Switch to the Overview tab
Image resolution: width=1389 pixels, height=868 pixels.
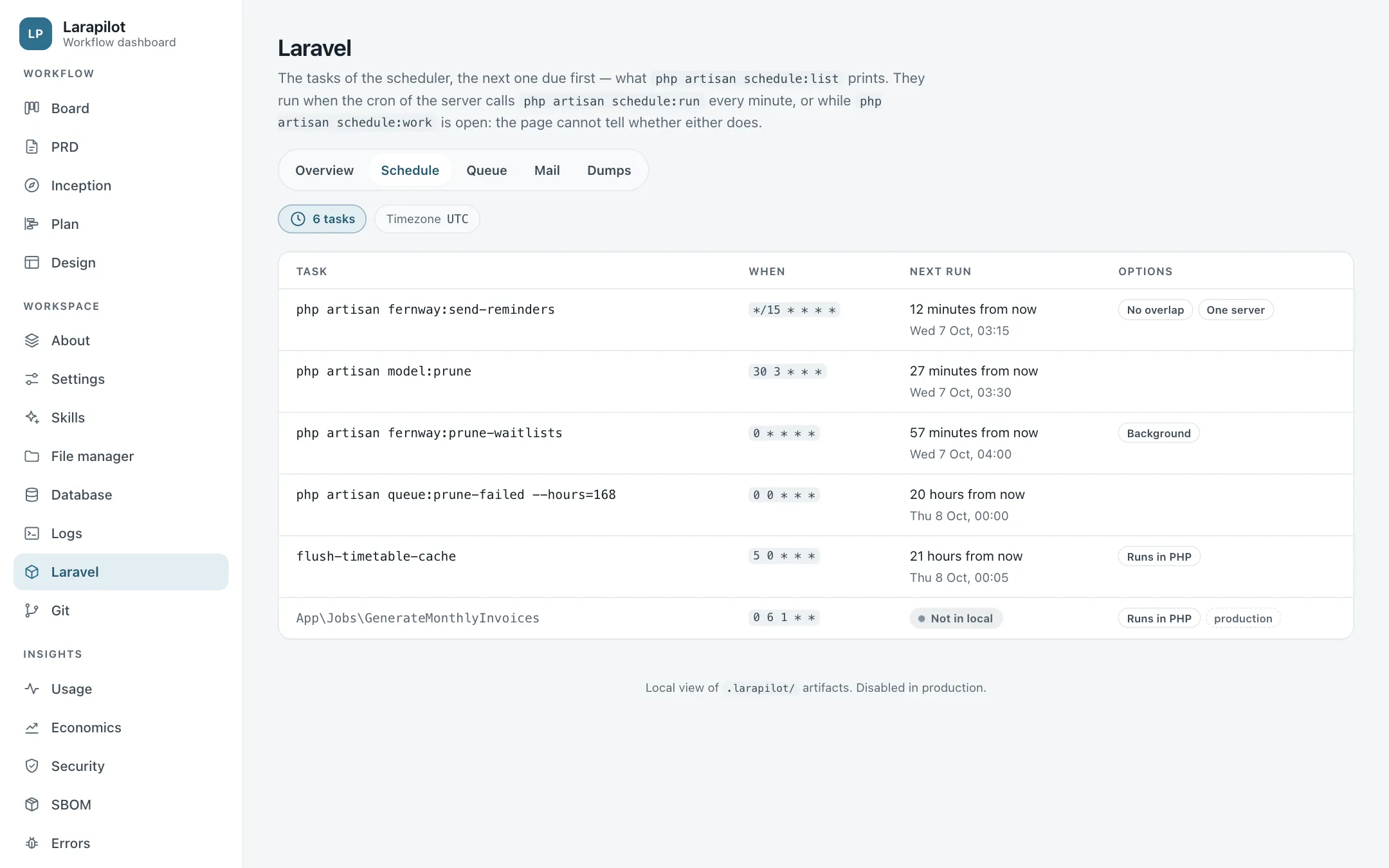click(324, 170)
